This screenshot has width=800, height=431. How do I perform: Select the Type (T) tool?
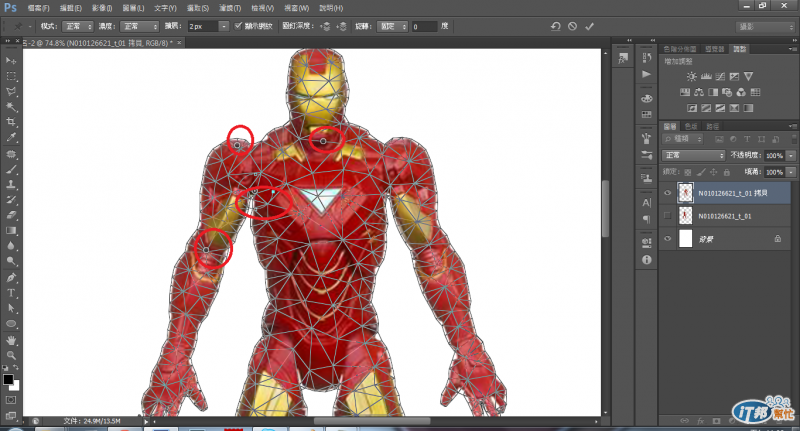pos(11,293)
